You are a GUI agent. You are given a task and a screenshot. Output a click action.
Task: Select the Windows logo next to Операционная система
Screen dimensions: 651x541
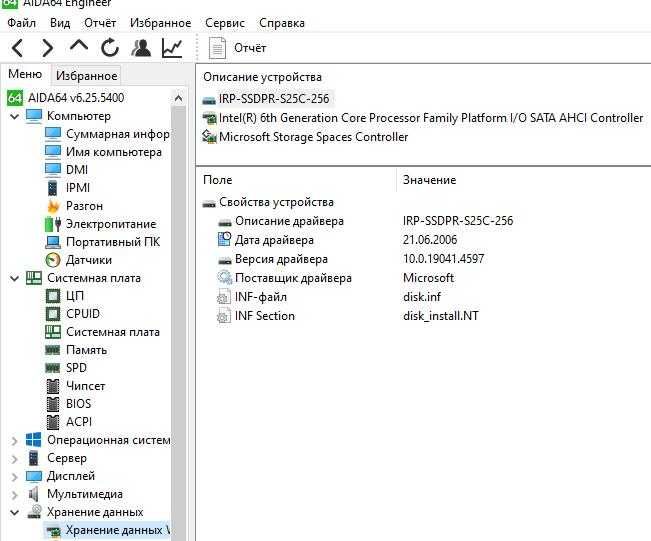point(34,440)
